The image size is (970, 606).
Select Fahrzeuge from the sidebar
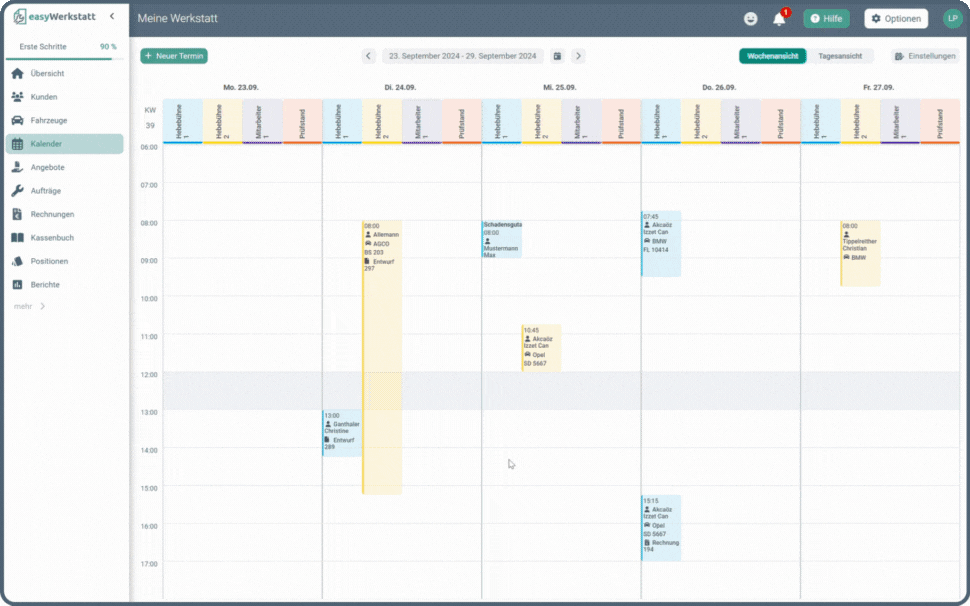point(47,119)
